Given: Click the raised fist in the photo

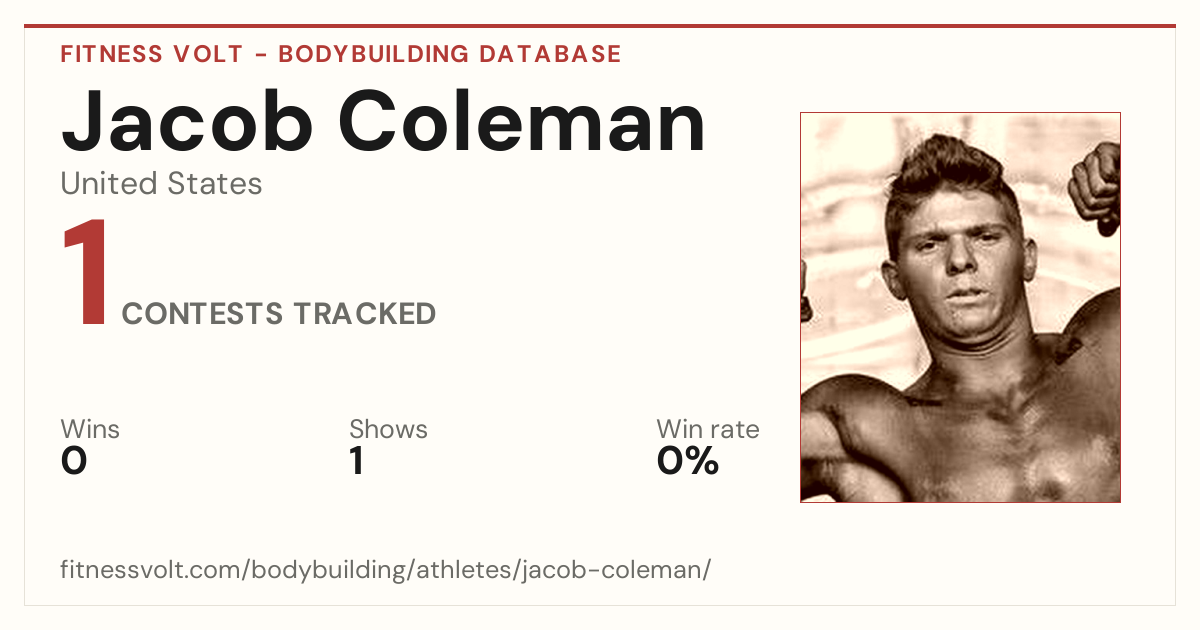Looking at the screenshot, I should tap(1095, 185).
